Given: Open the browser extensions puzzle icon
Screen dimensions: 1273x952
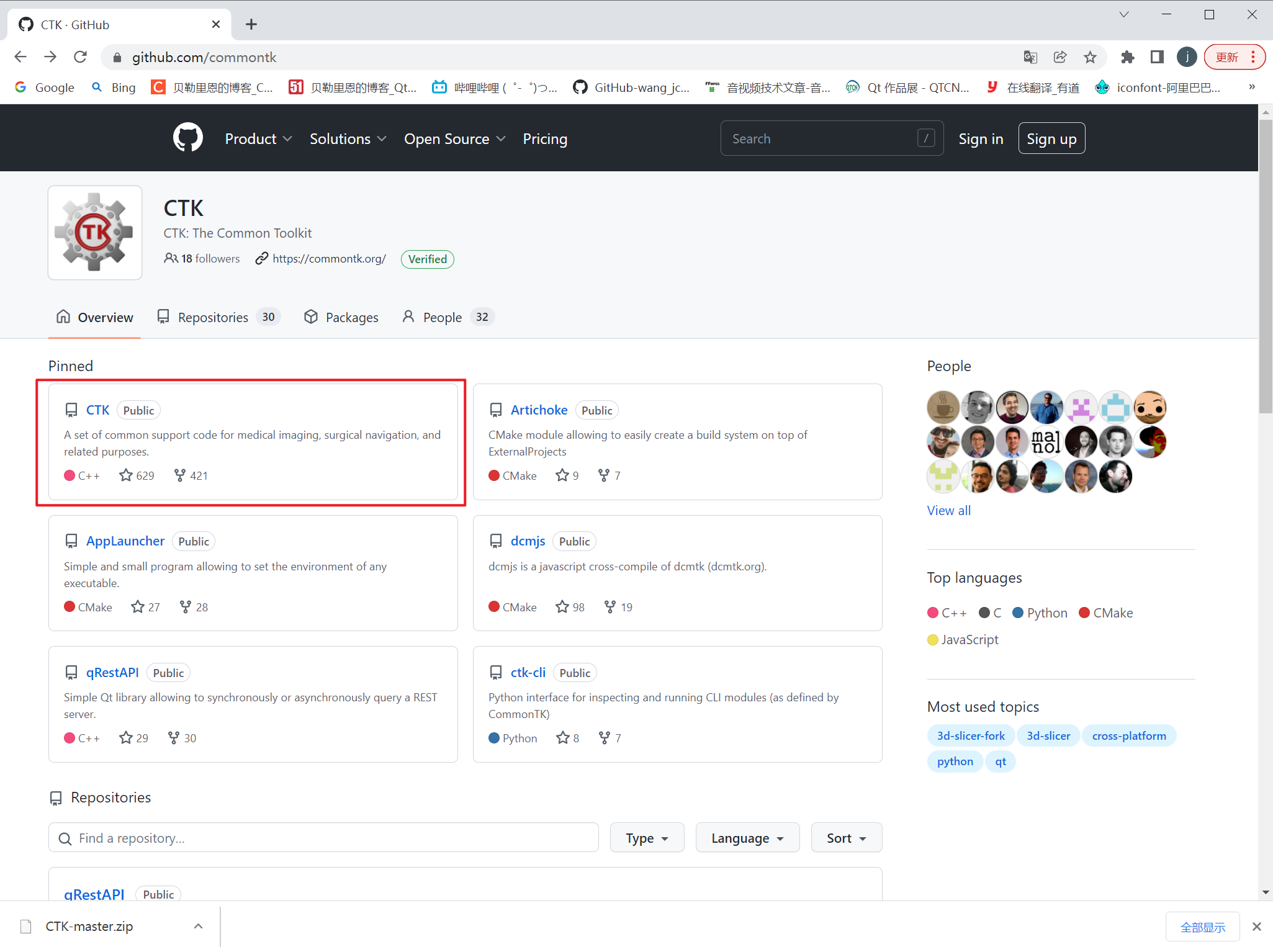Looking at the screenshot, I should tap(1127, 57).
